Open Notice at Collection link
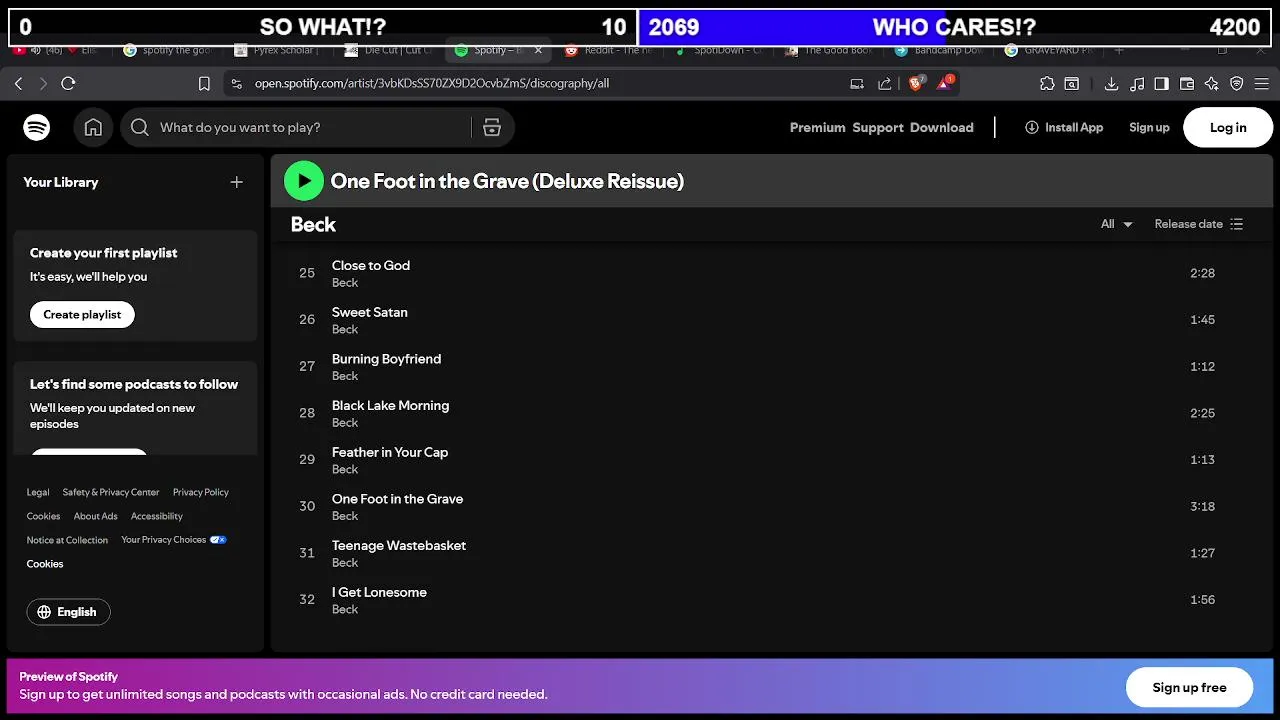This screenshot has width=1280, height=720. [x=67, y=540]
